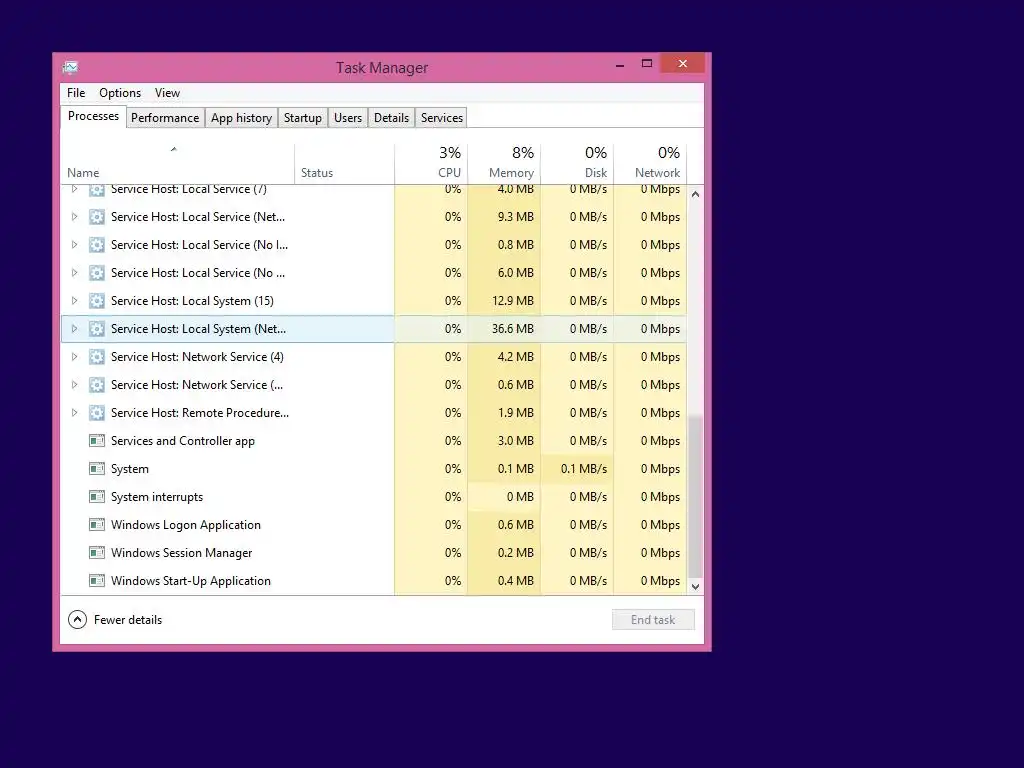Click the System interrupts process icon
The image size is (1024, 768).
(x=97, y=497)
